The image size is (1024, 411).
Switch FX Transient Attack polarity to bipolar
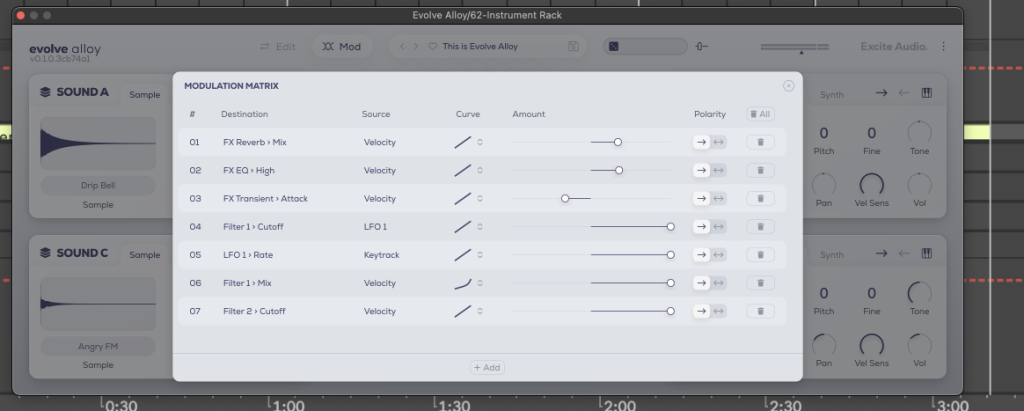click(x=718, y=199)
